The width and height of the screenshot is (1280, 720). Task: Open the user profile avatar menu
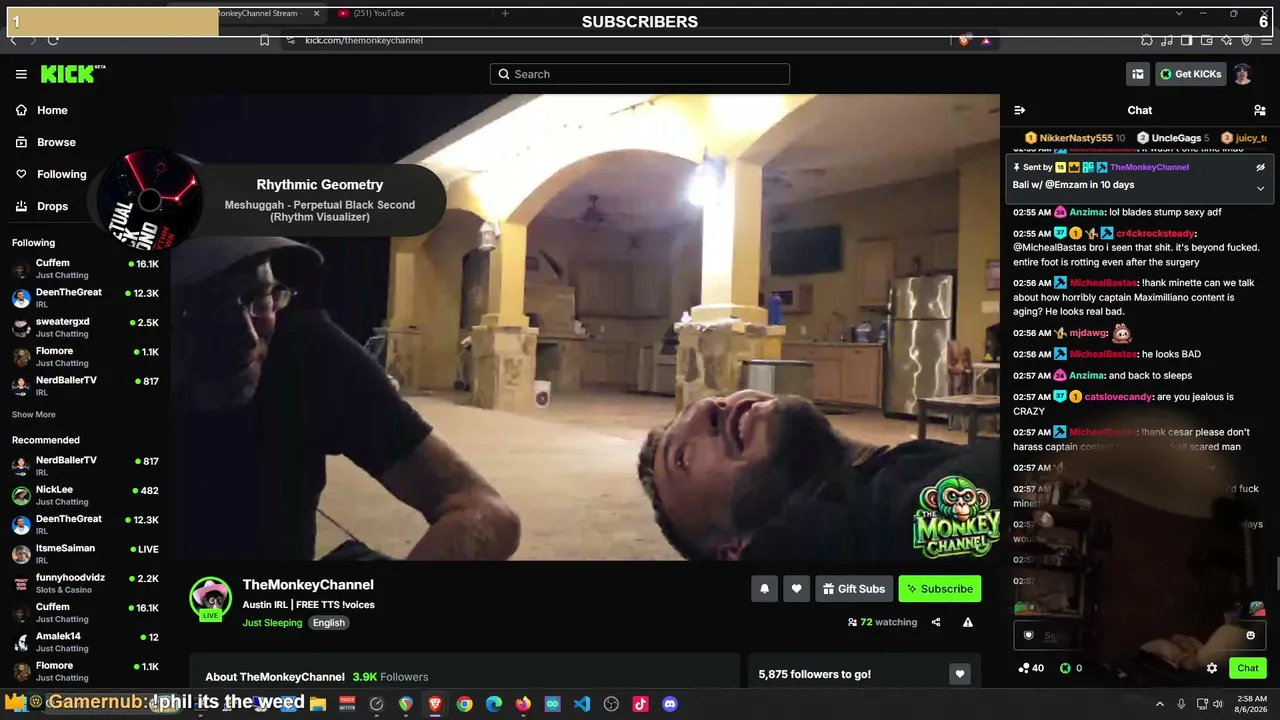[x=1243, y=74]
